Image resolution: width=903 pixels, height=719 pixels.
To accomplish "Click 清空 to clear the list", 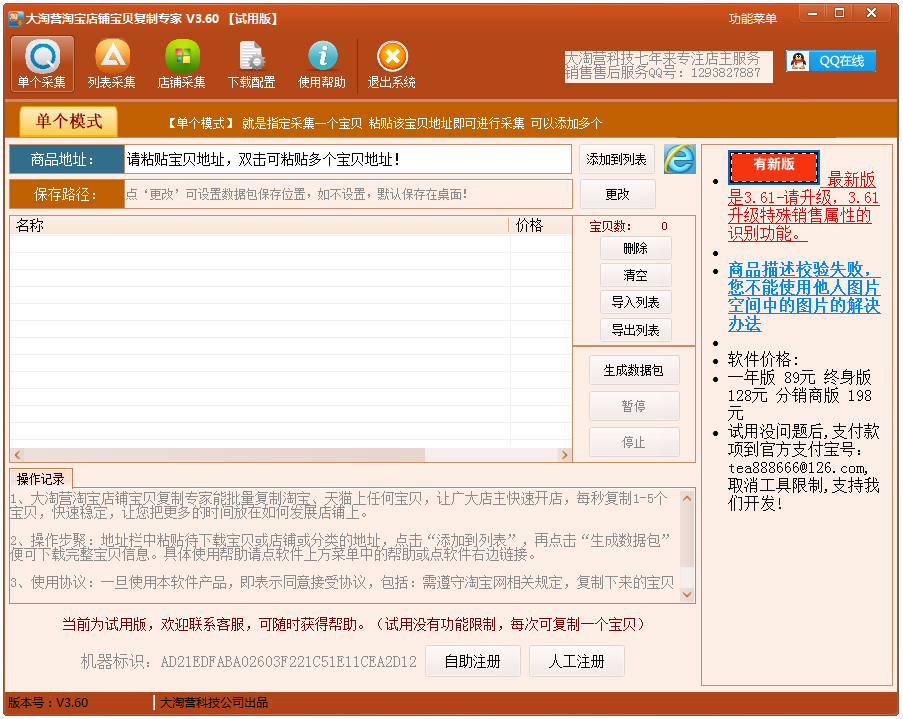I will tap(634, 276).
